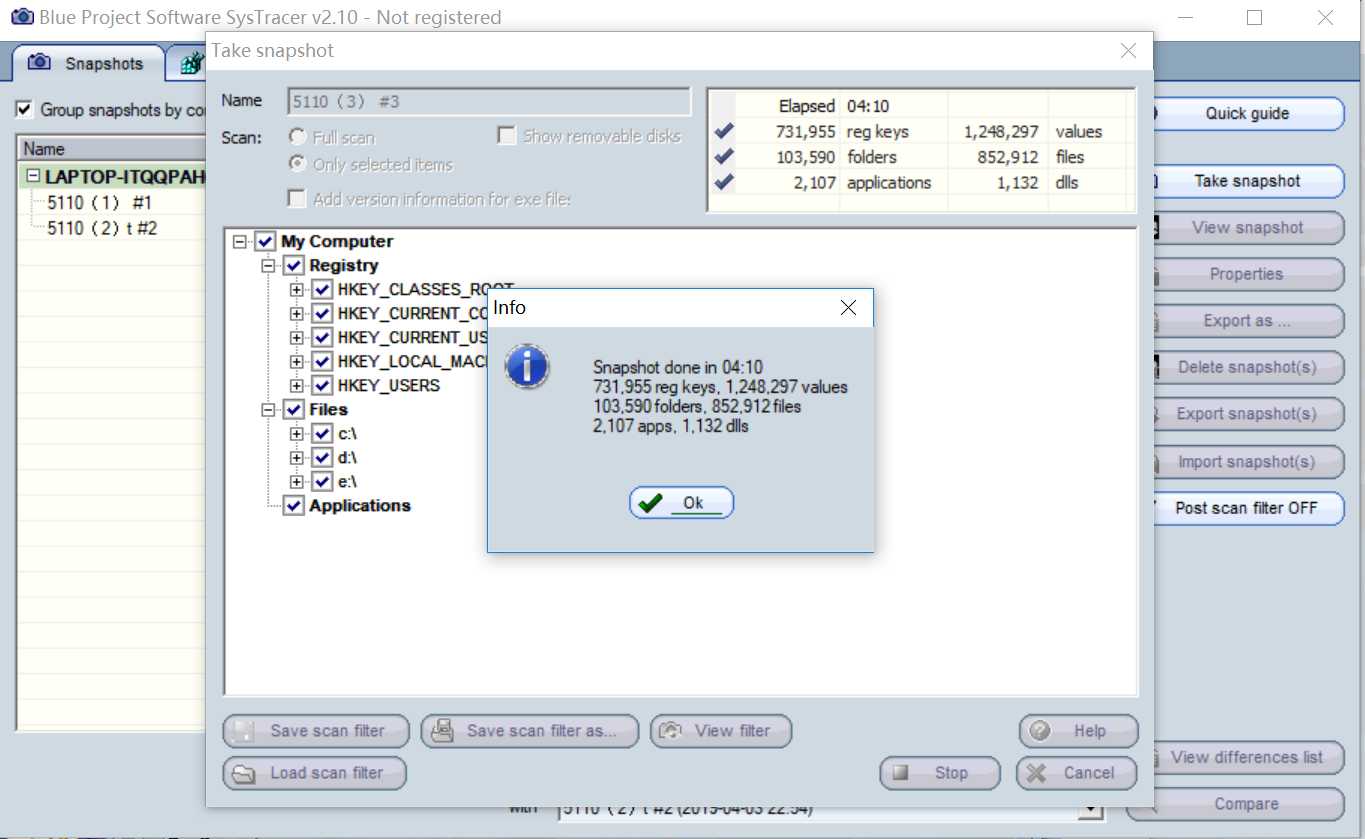Screen dimensions: 1365x839
Task: Click Save scan filter as button
Action: (x=530, y=731)
